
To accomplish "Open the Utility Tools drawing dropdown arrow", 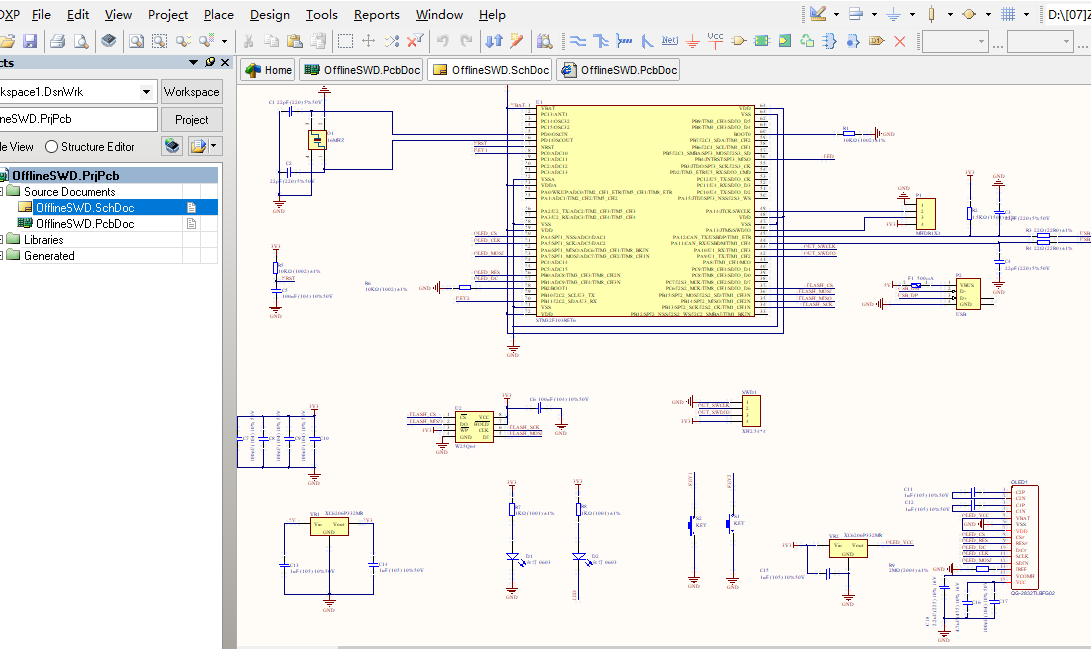I will click(836, 14).
